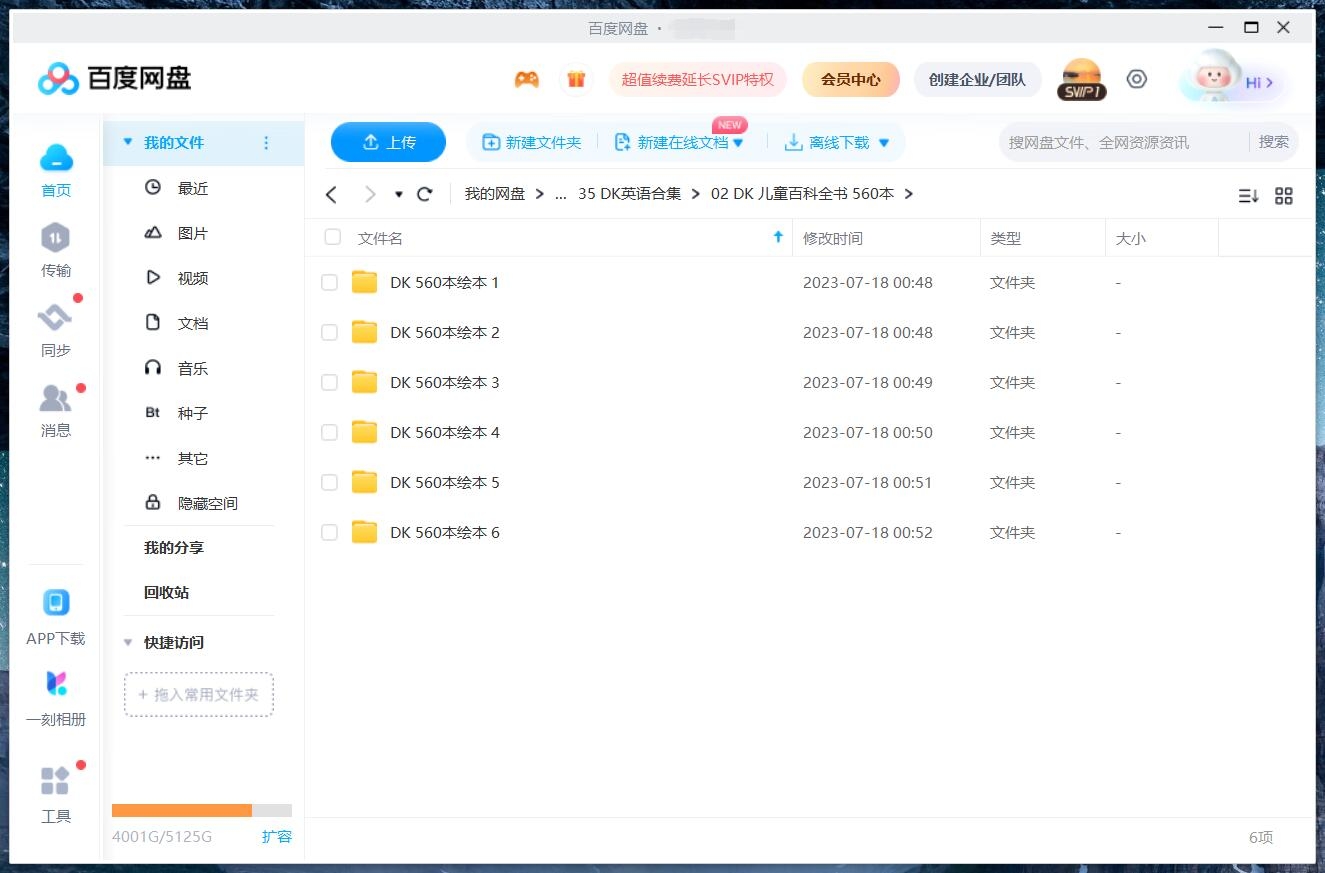1325x873 pixels.
Task: Click the settings gear icon near avatar
Action: click(x=1137, y=78)
